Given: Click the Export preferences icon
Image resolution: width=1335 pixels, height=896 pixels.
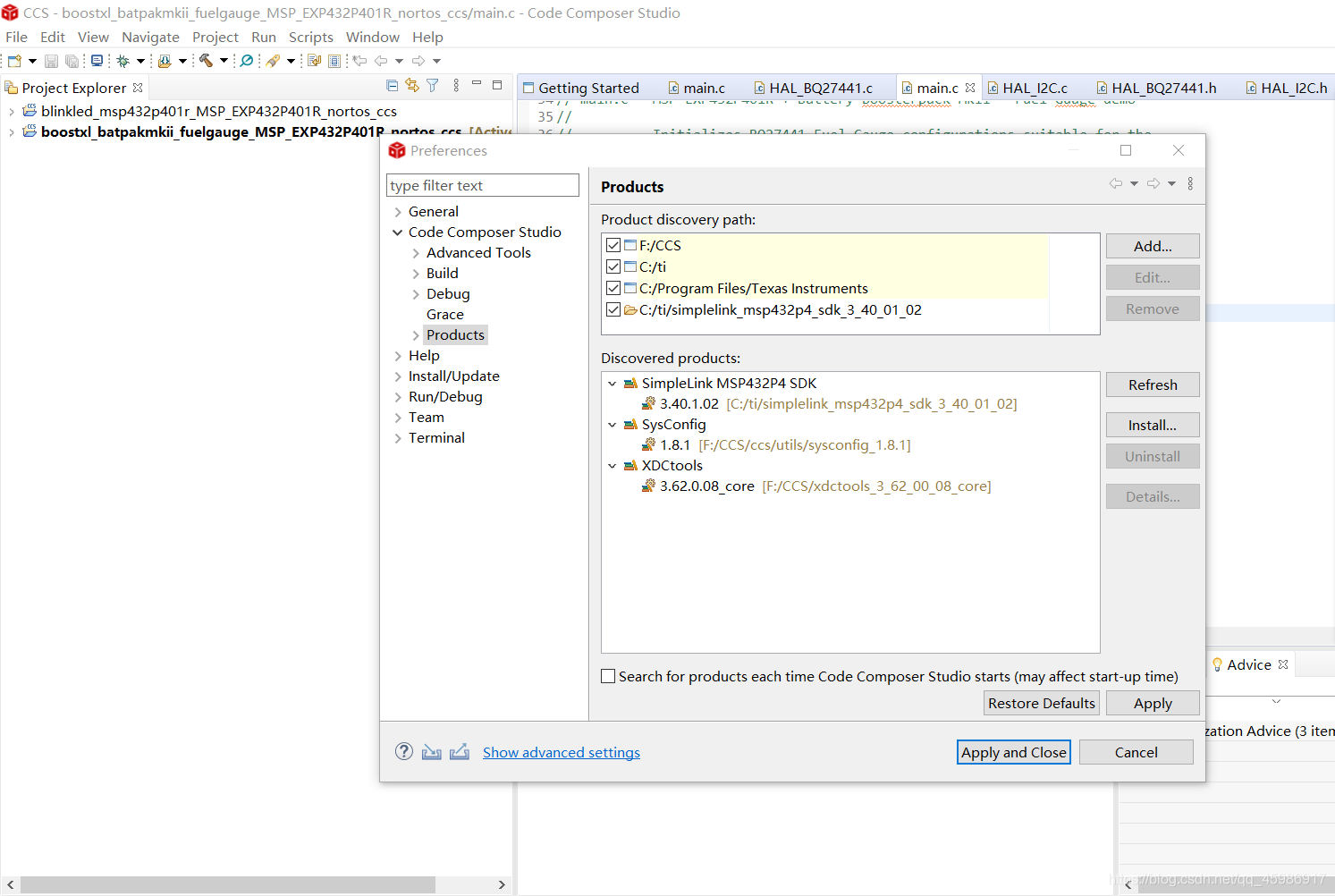Looking at the screenshot, I should 460,752.
